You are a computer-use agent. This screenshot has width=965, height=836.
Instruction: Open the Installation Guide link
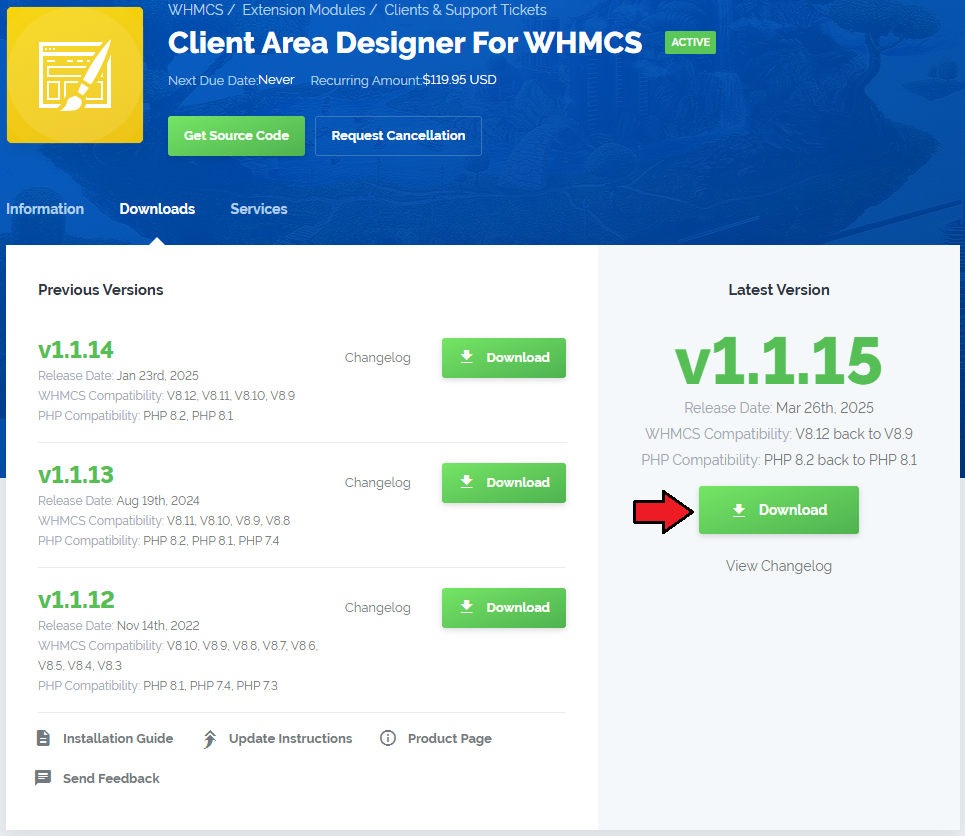(x=118, y=738)
